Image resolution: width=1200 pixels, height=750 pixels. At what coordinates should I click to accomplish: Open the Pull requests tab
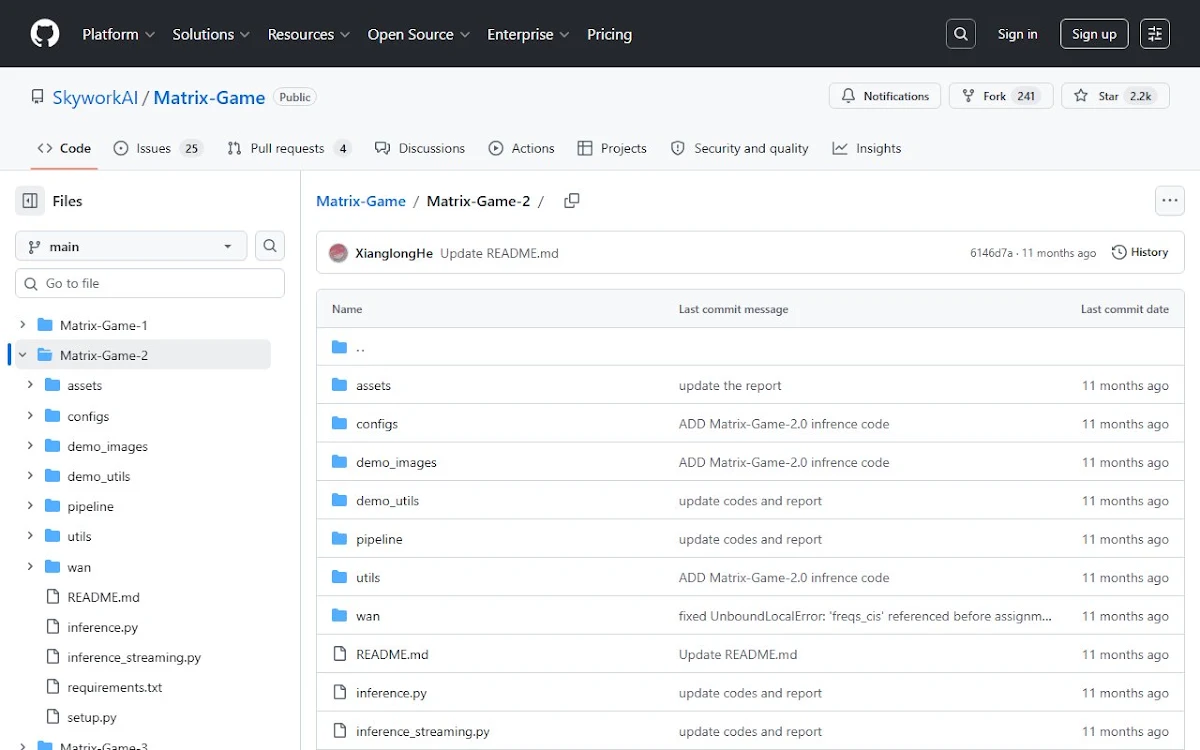[x=289, y=148]
